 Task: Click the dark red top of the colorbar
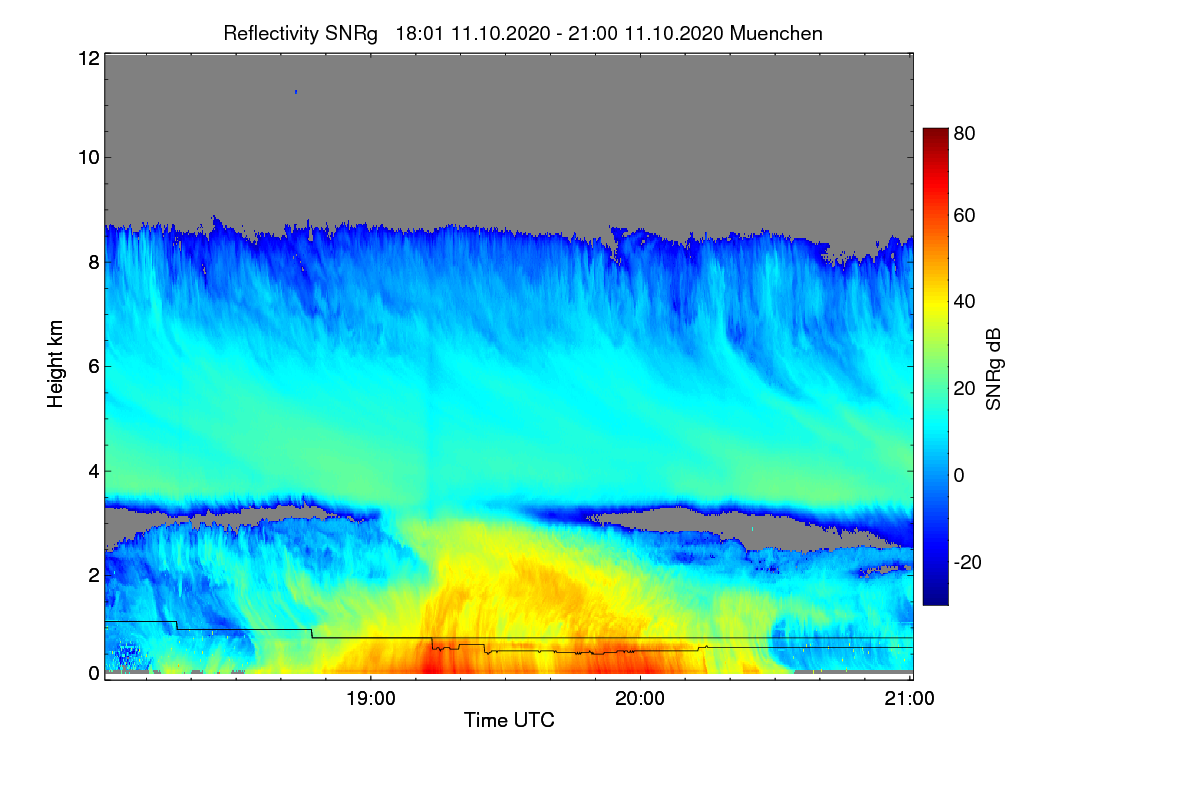pyautogui.click(x=934, y=135)
